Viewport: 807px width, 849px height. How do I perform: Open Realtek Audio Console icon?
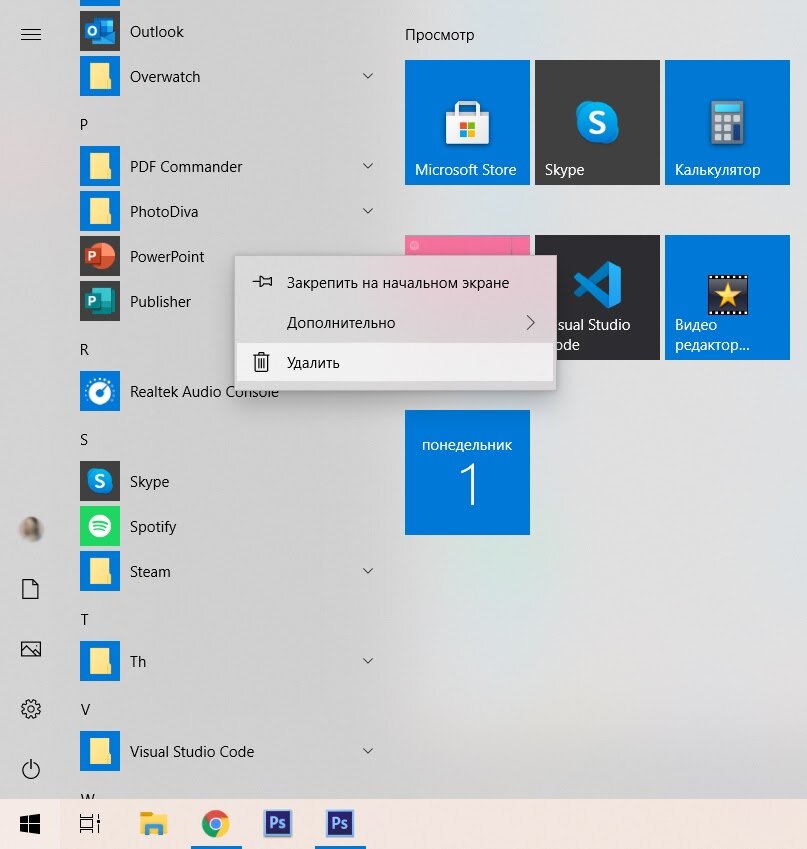click(100, 391)
